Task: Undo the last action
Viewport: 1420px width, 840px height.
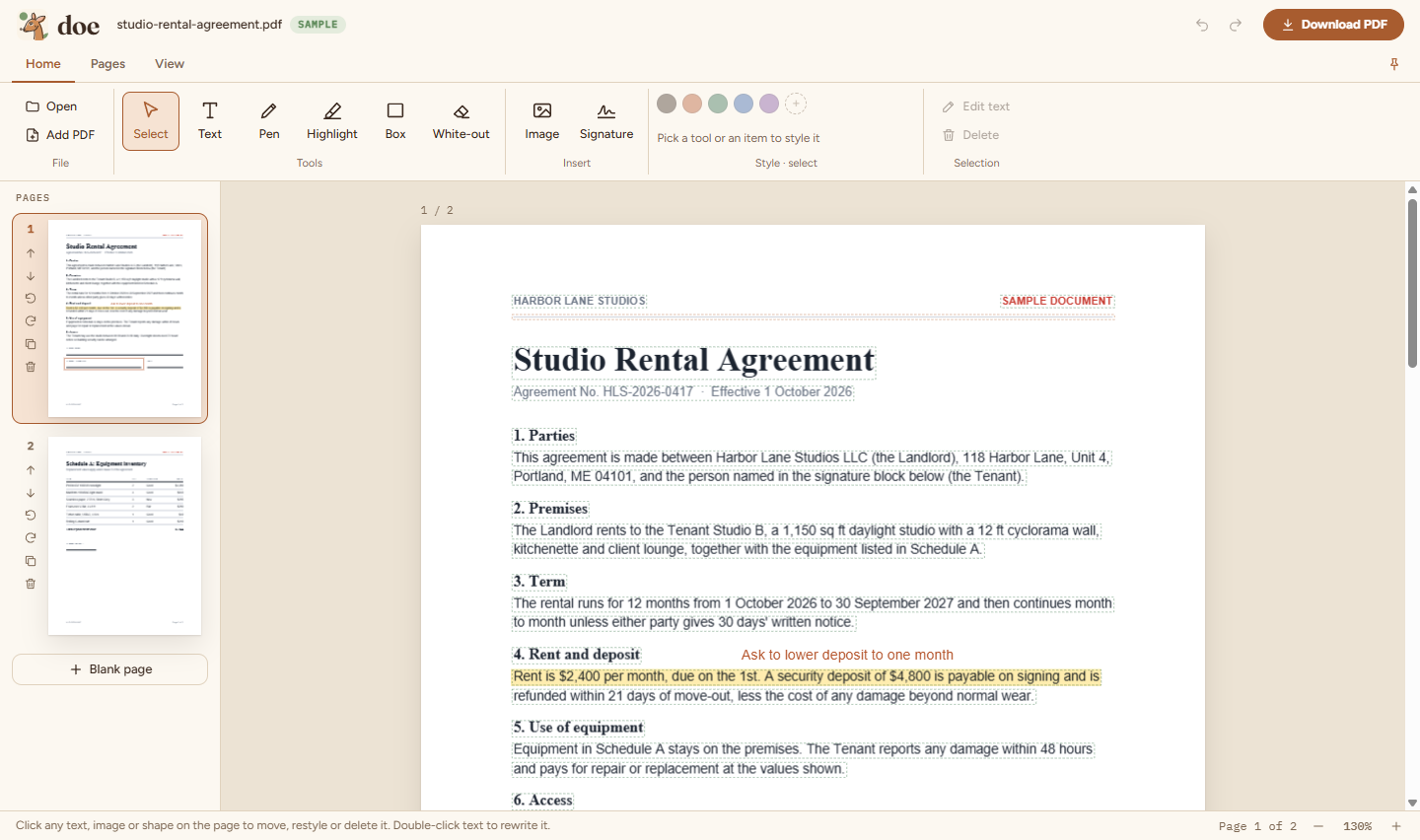Action: tap(1202, 25)
